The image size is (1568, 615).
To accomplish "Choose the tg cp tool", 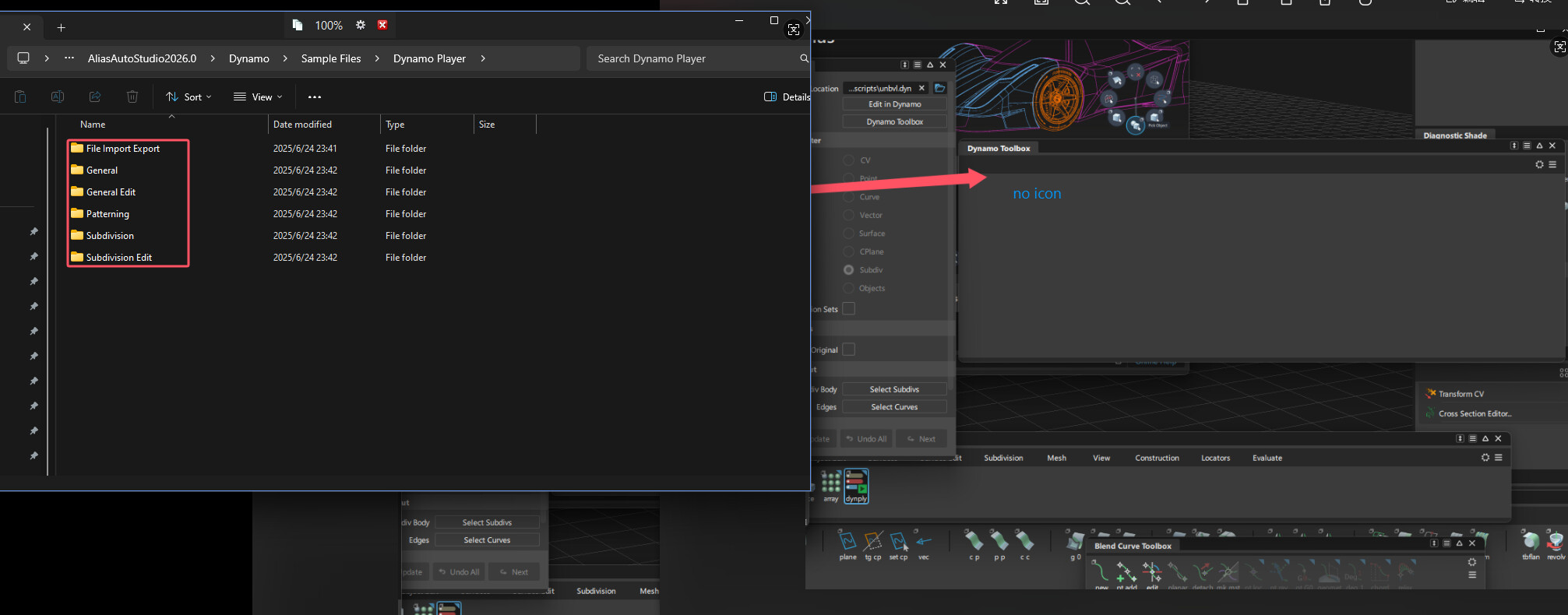I will click(x=873, y=544).
